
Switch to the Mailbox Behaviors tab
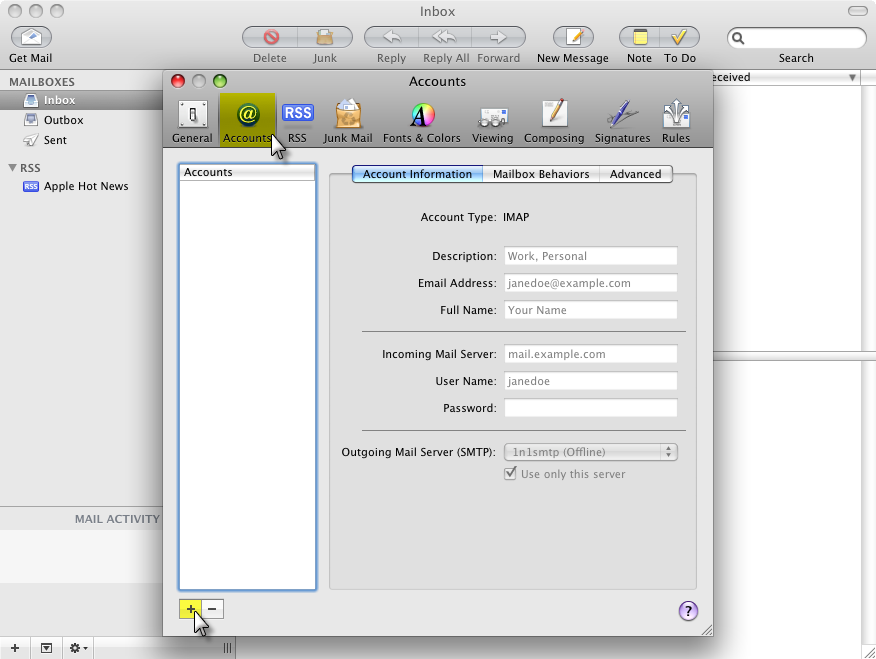point(541,174)
